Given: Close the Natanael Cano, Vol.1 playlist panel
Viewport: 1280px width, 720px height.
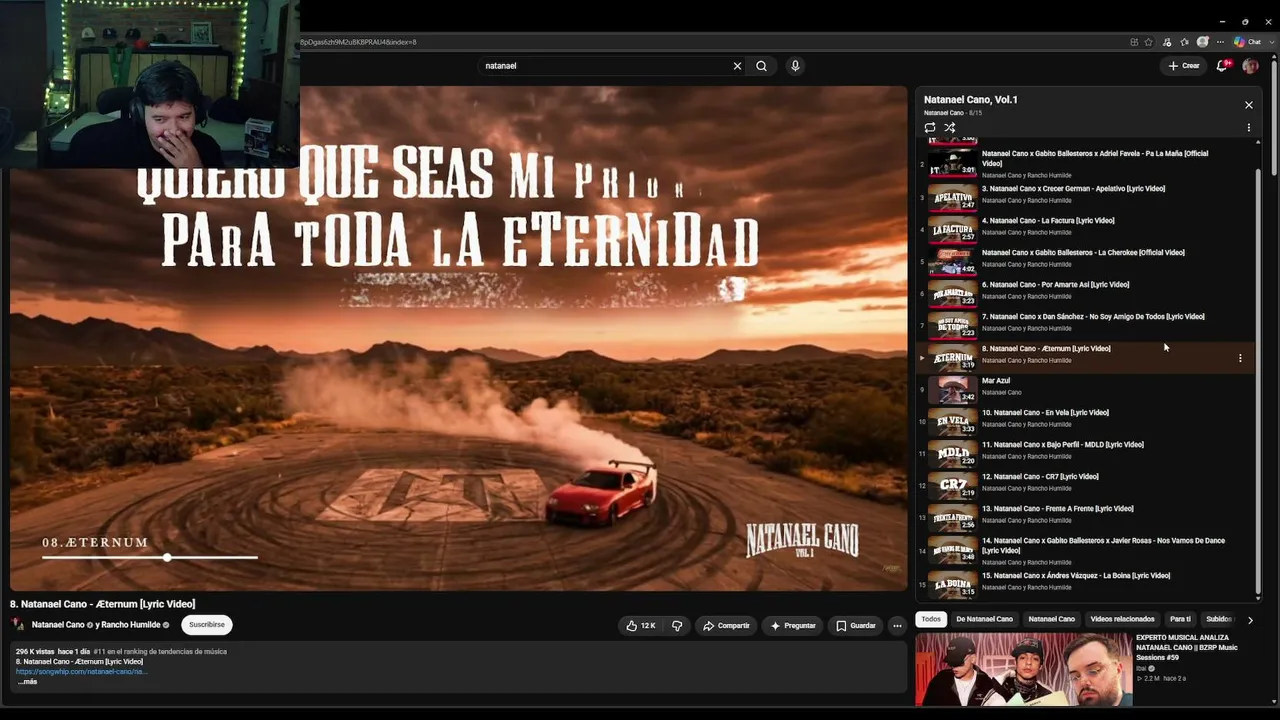Looking at the screenshot, I should pos(1248,105).
